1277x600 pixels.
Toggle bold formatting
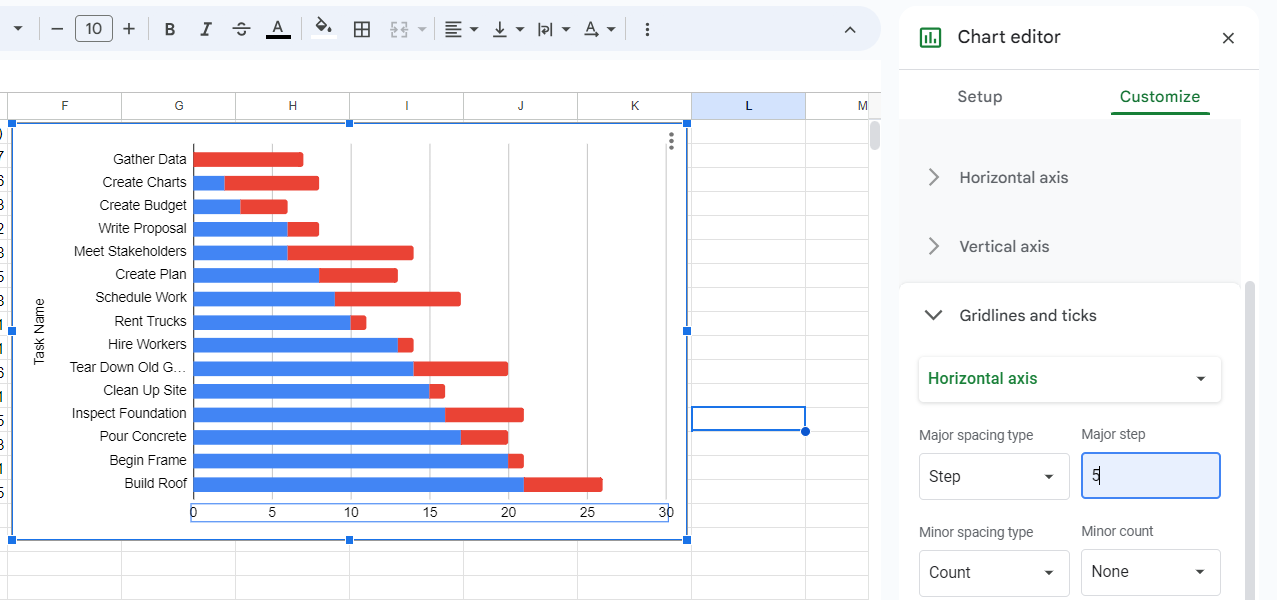170,29
